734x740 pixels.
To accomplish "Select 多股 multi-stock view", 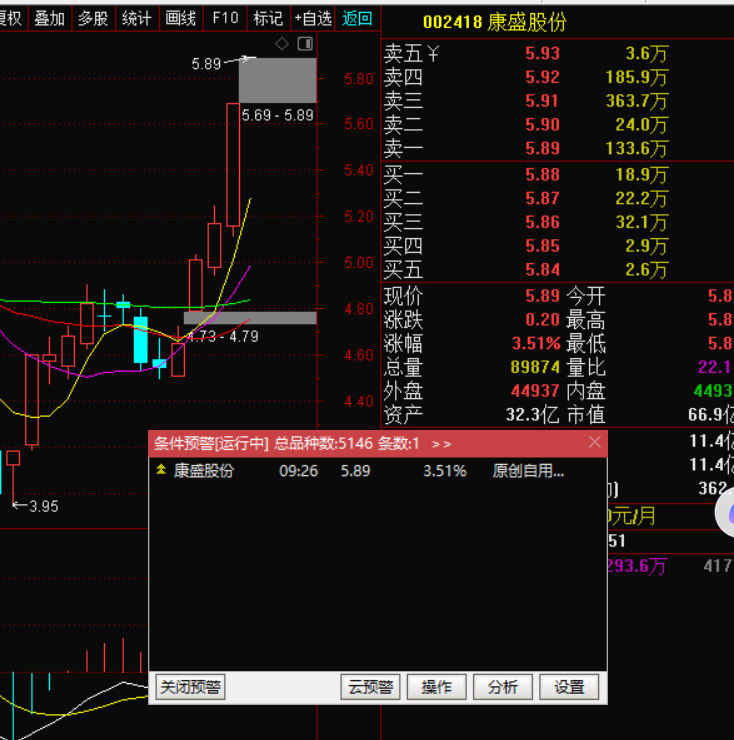I will click(93, 18).
